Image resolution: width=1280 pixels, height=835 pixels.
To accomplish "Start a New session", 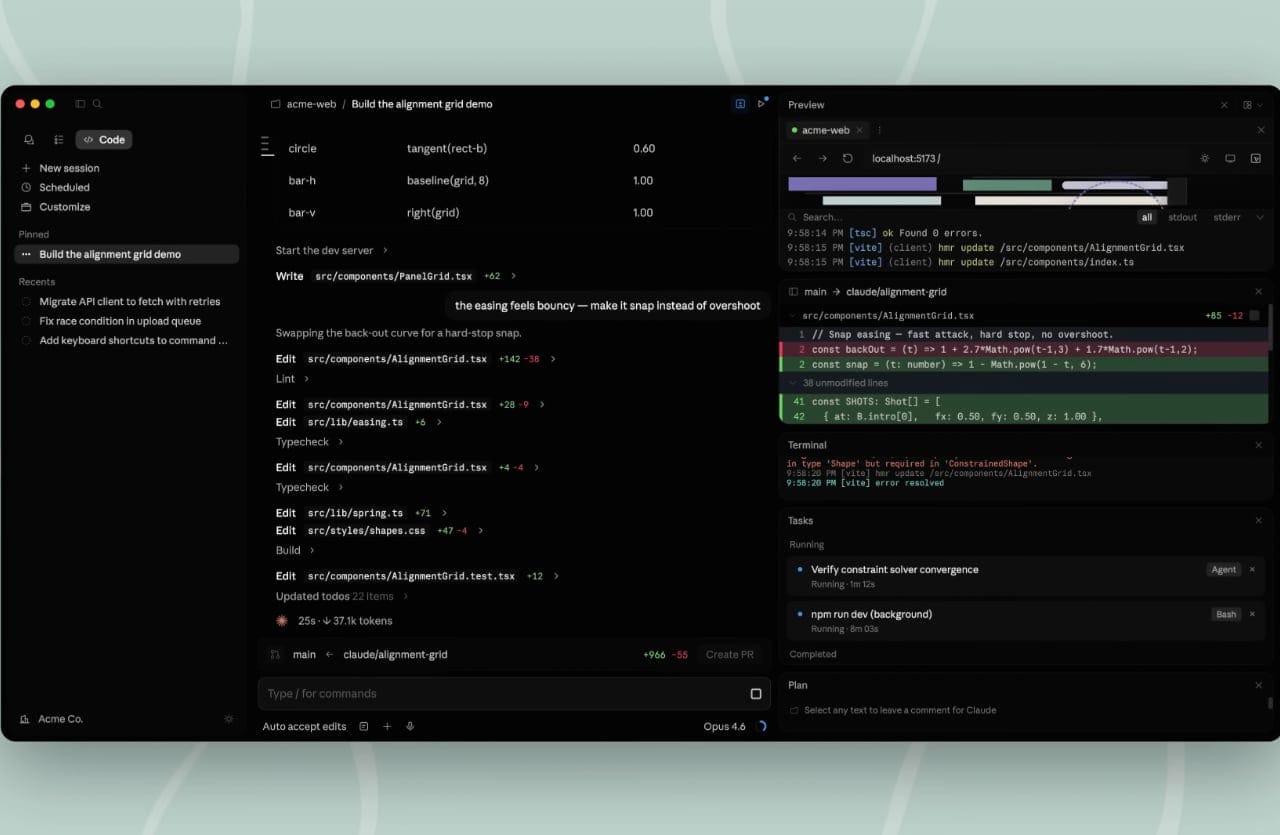I will pos(70,168).
